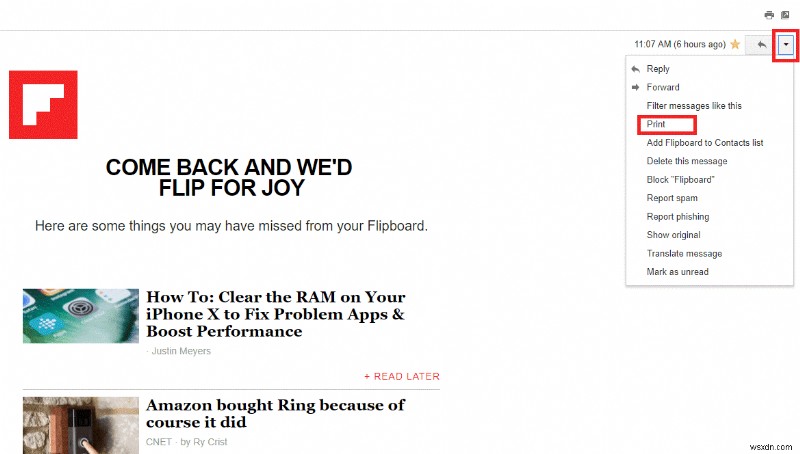Choose Report spam menu entry
The image size is (800, 454).
click(672, 198)
